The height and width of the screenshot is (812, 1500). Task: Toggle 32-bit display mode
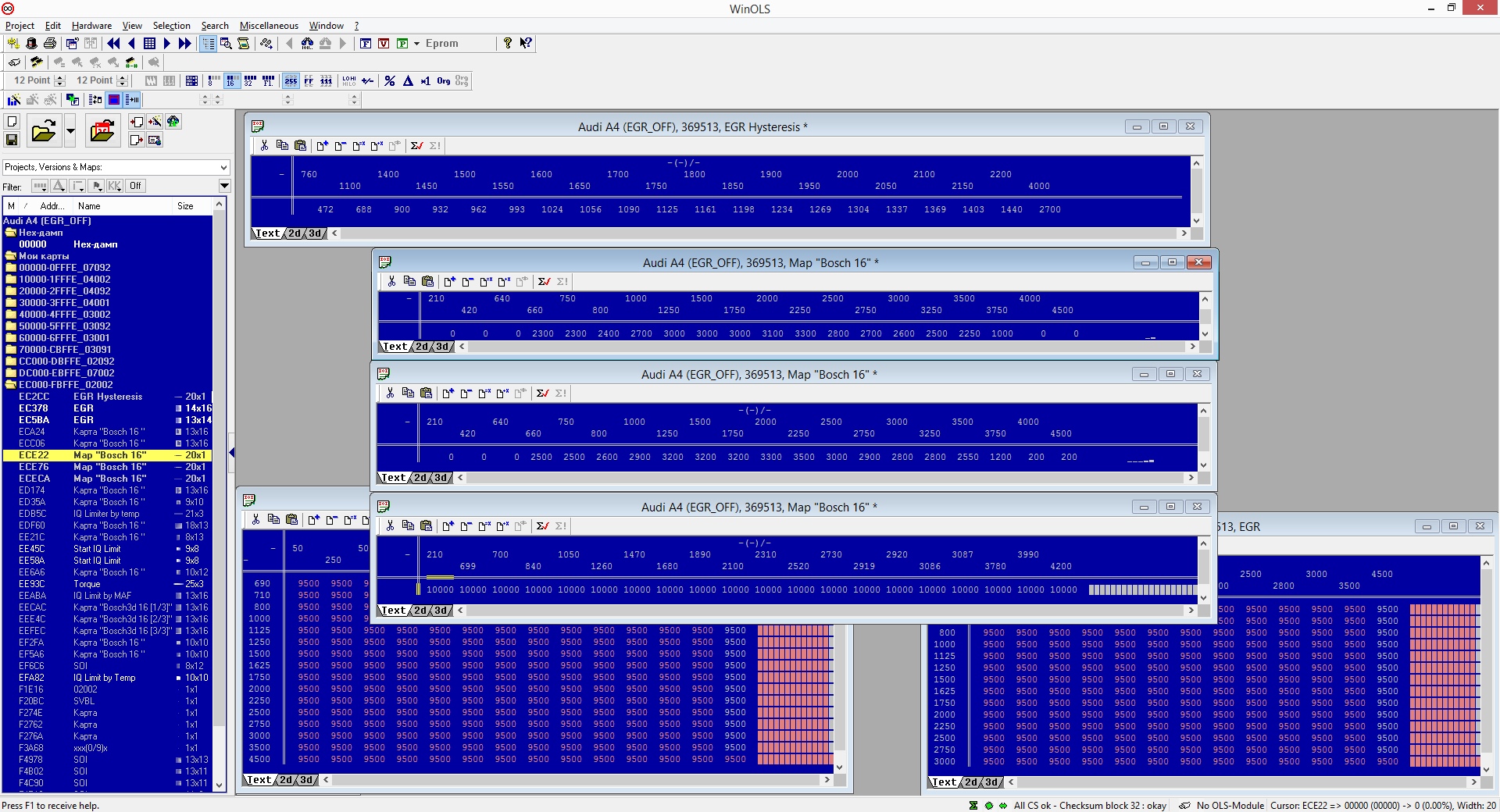pos(250,80)
